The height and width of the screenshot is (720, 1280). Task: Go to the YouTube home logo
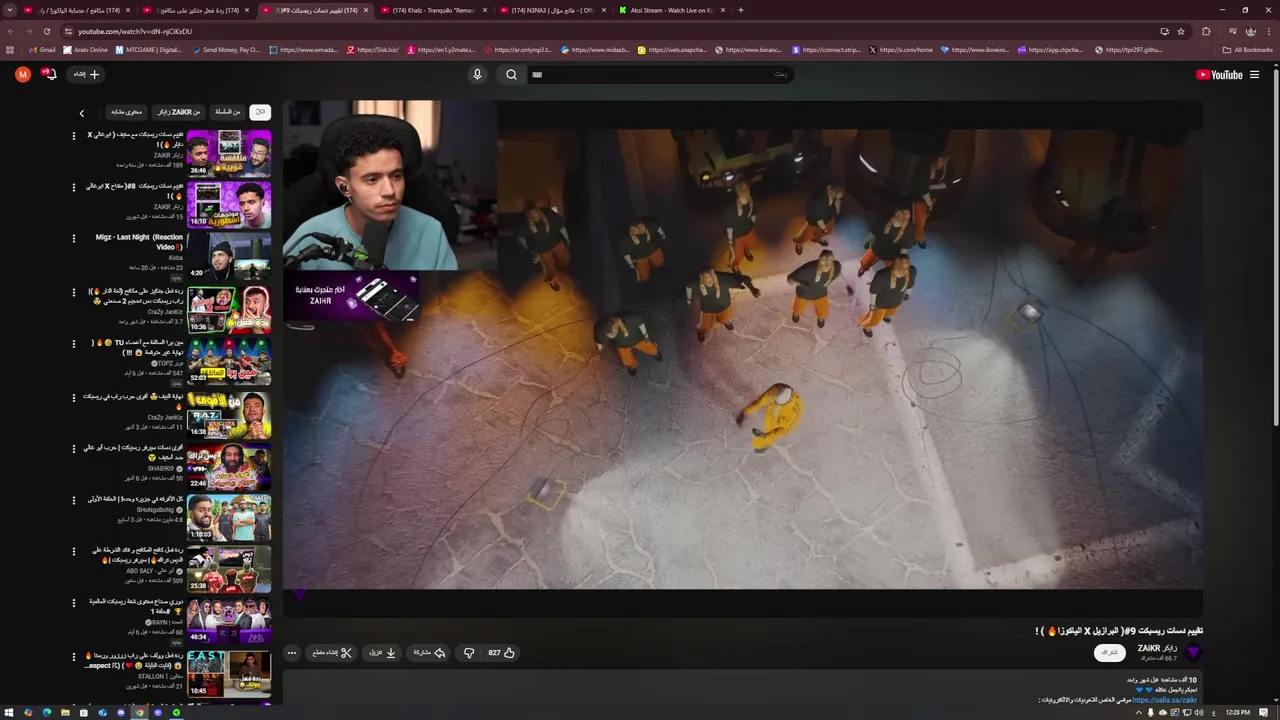coord(1219,74)
